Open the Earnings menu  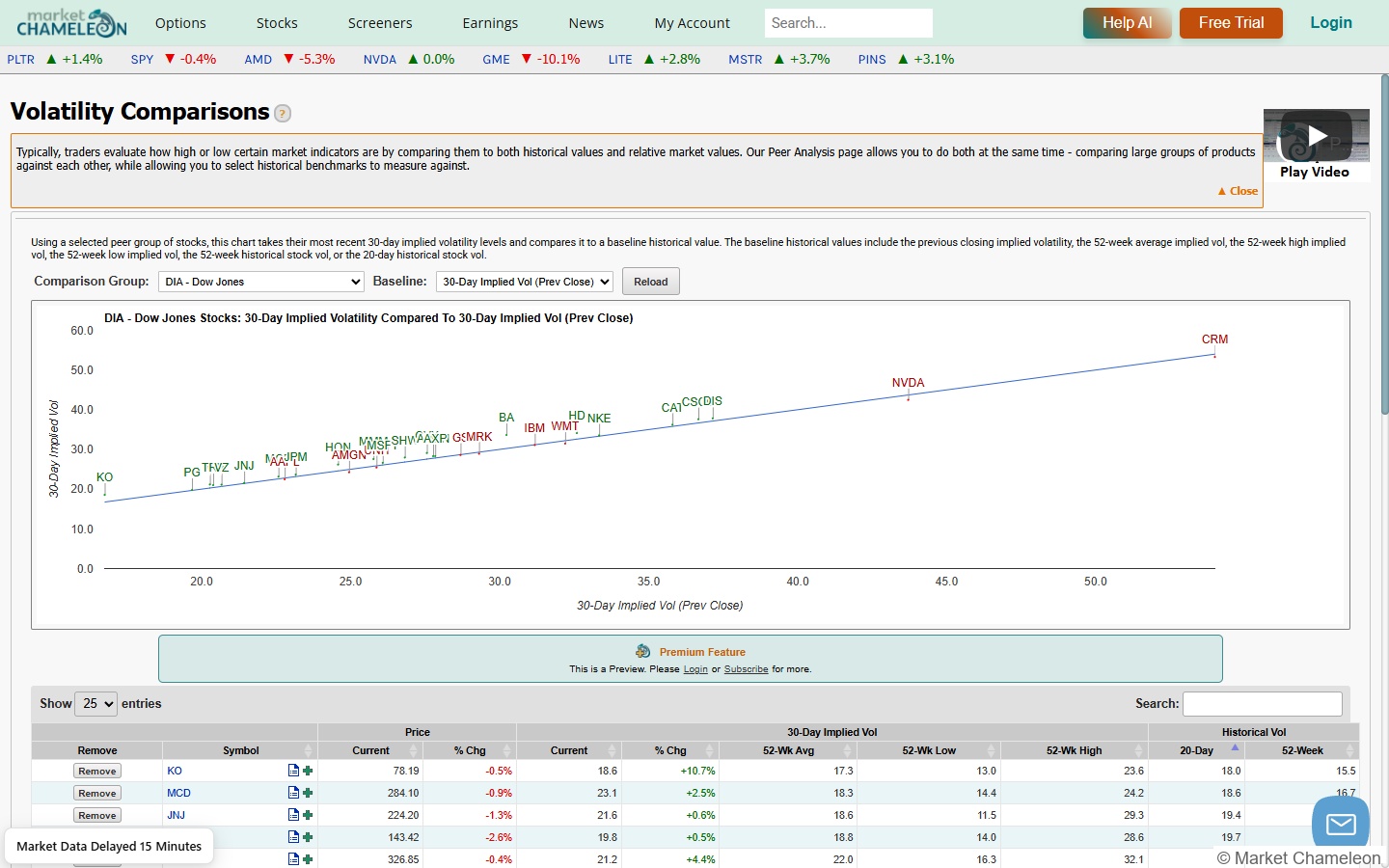point(490,23)
